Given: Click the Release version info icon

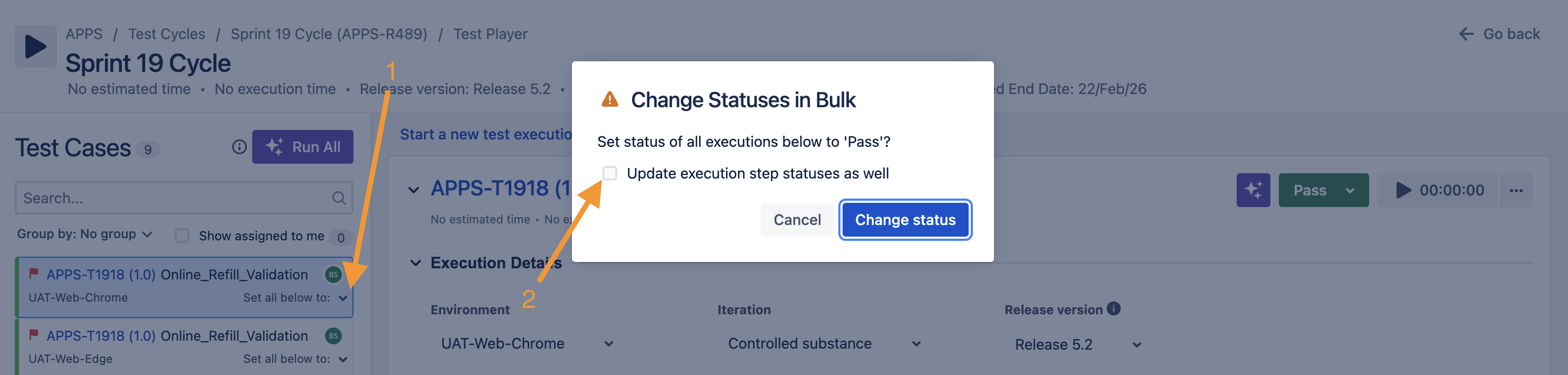Looking at the screenshot, I should (x=1113, y=308).
